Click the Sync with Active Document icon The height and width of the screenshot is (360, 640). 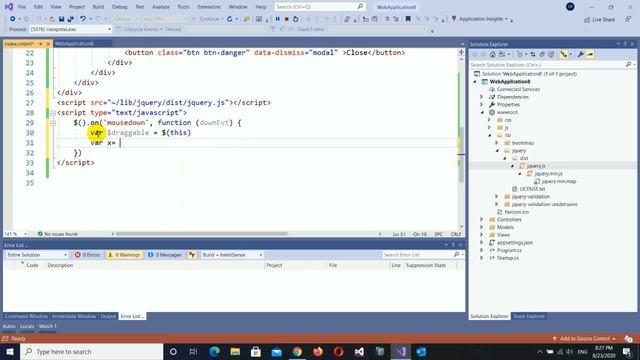click(533, 54)
